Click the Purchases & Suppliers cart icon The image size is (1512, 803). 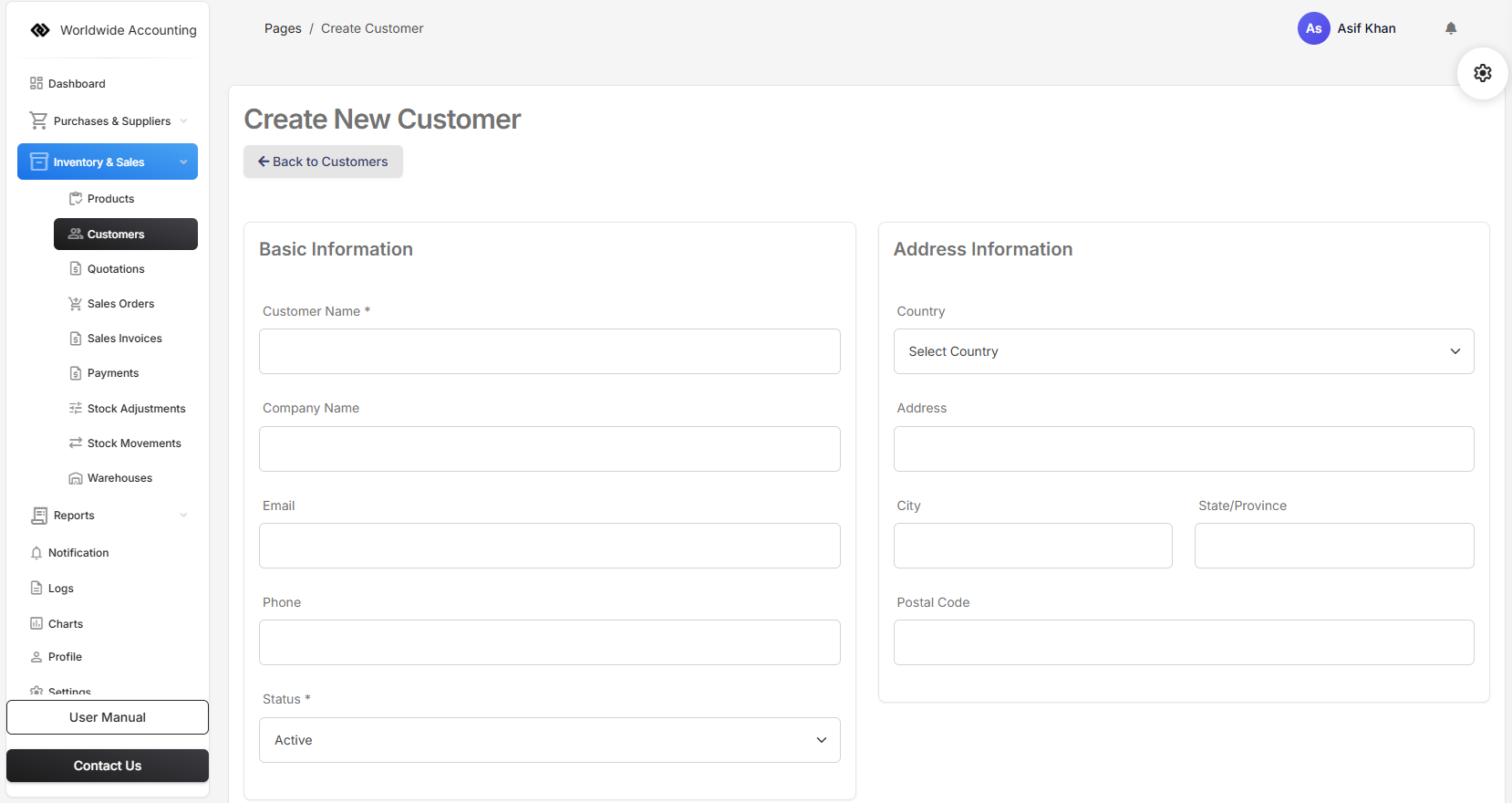38,120
